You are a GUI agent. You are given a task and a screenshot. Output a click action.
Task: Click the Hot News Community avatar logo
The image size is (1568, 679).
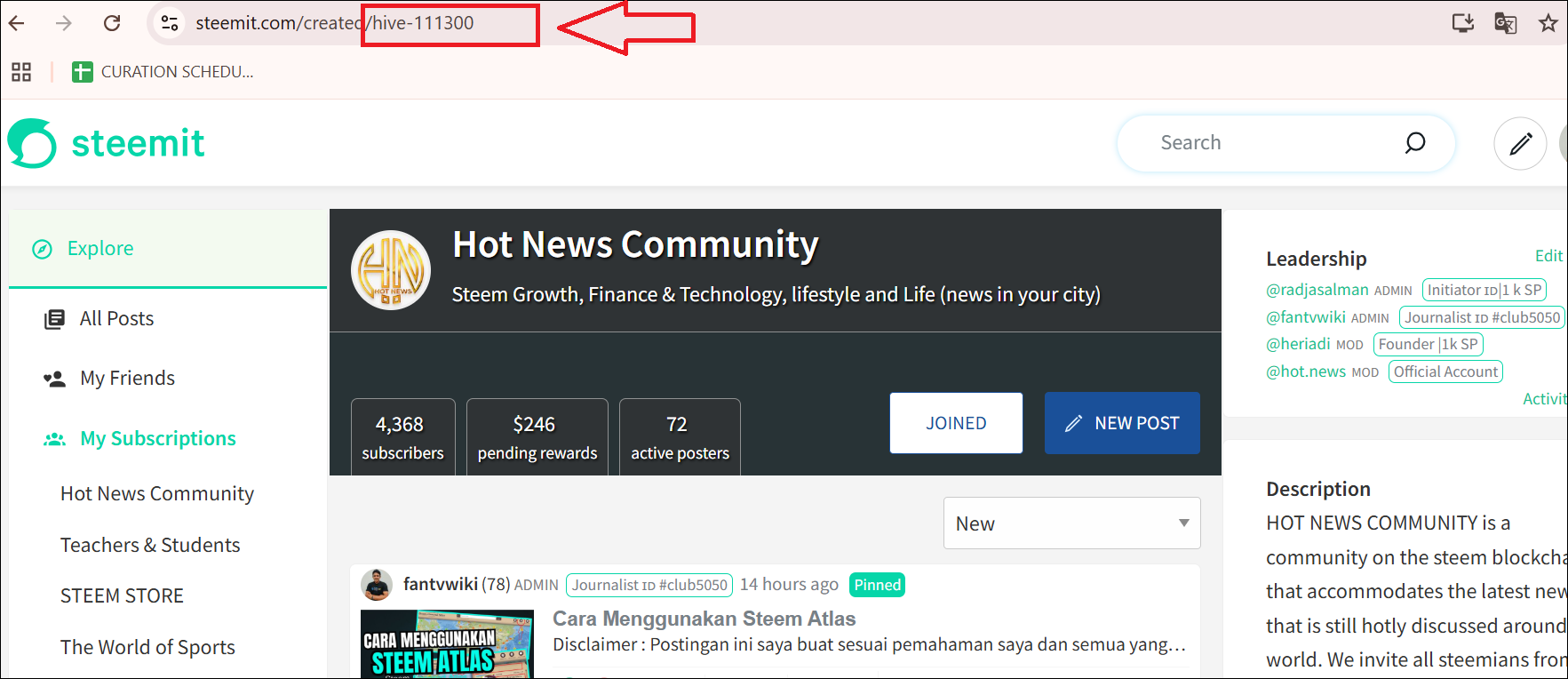click(x=391, y=270)
